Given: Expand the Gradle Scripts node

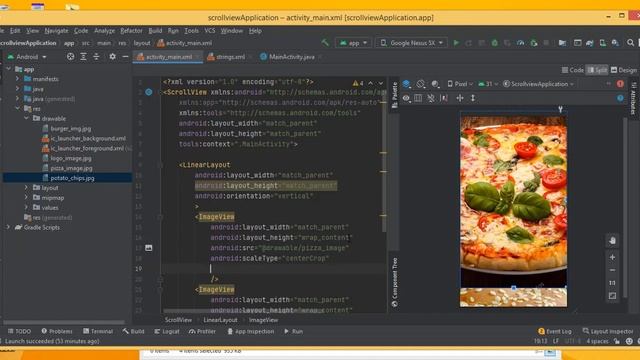Looking at the screenshot, I should pyautogui.click(x=8, y=227).
